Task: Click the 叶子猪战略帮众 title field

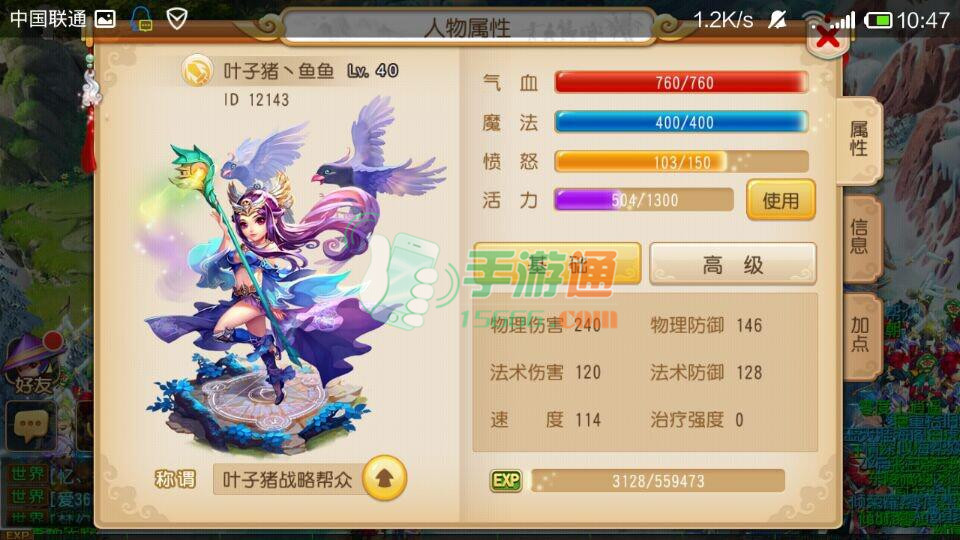Action: [288, 479]
